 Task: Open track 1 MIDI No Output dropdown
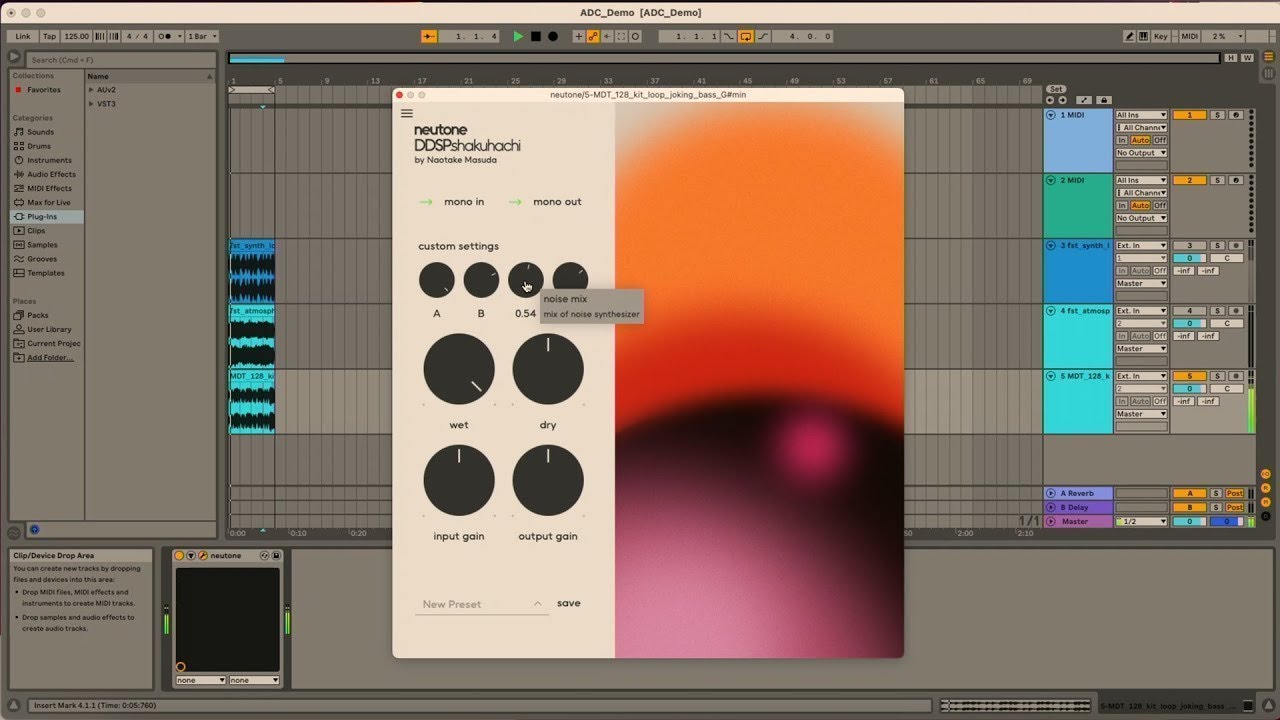tap(1142, 153)
